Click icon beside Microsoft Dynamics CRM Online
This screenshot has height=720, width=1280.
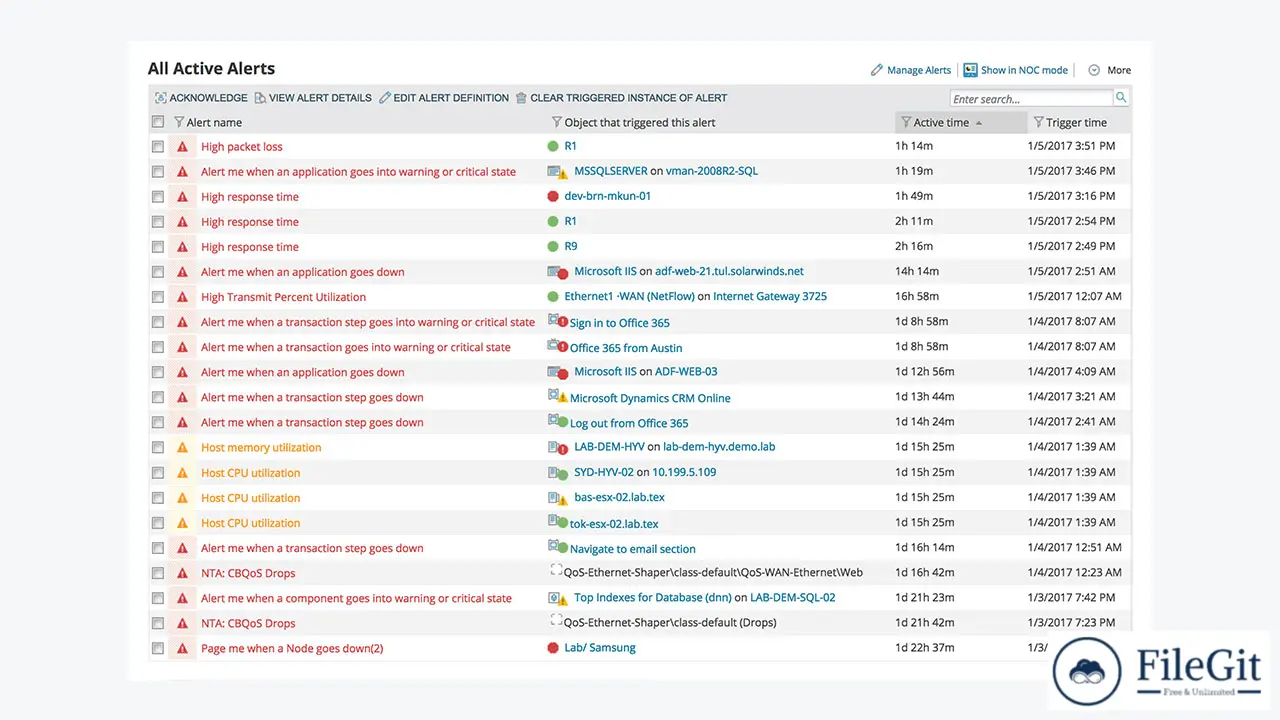point(558,397)
